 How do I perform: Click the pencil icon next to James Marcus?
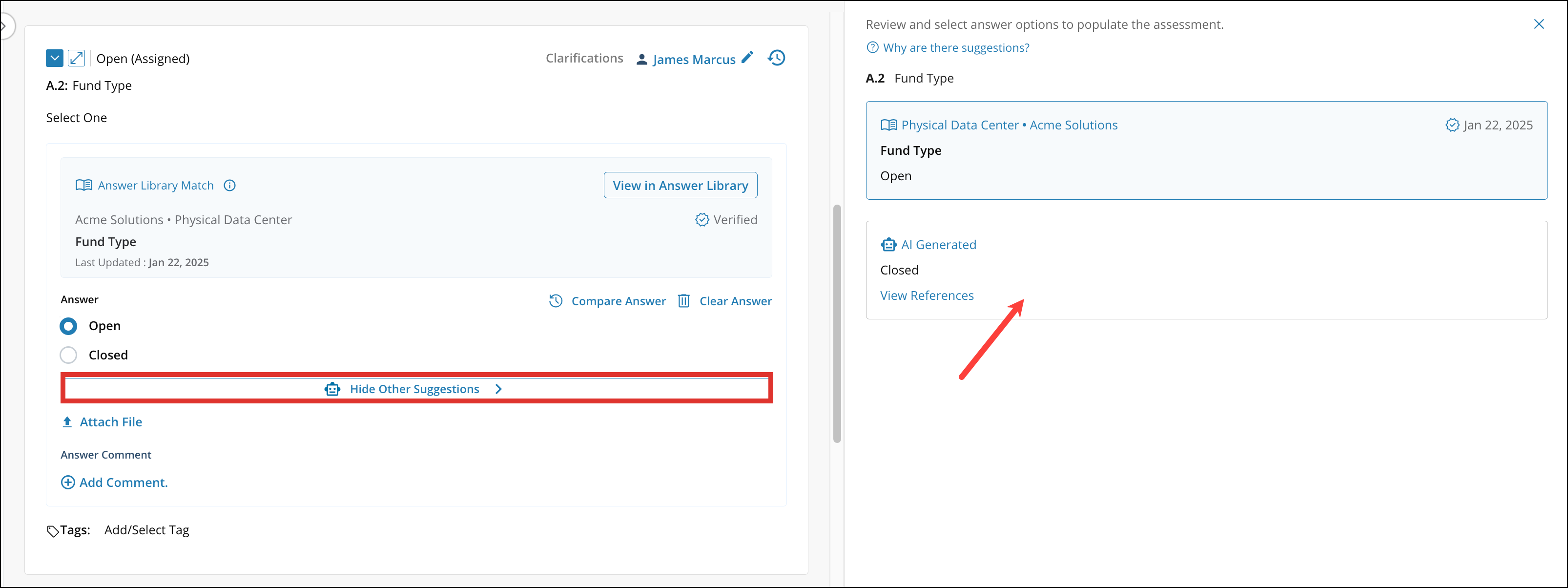click(x=747, y=57)
